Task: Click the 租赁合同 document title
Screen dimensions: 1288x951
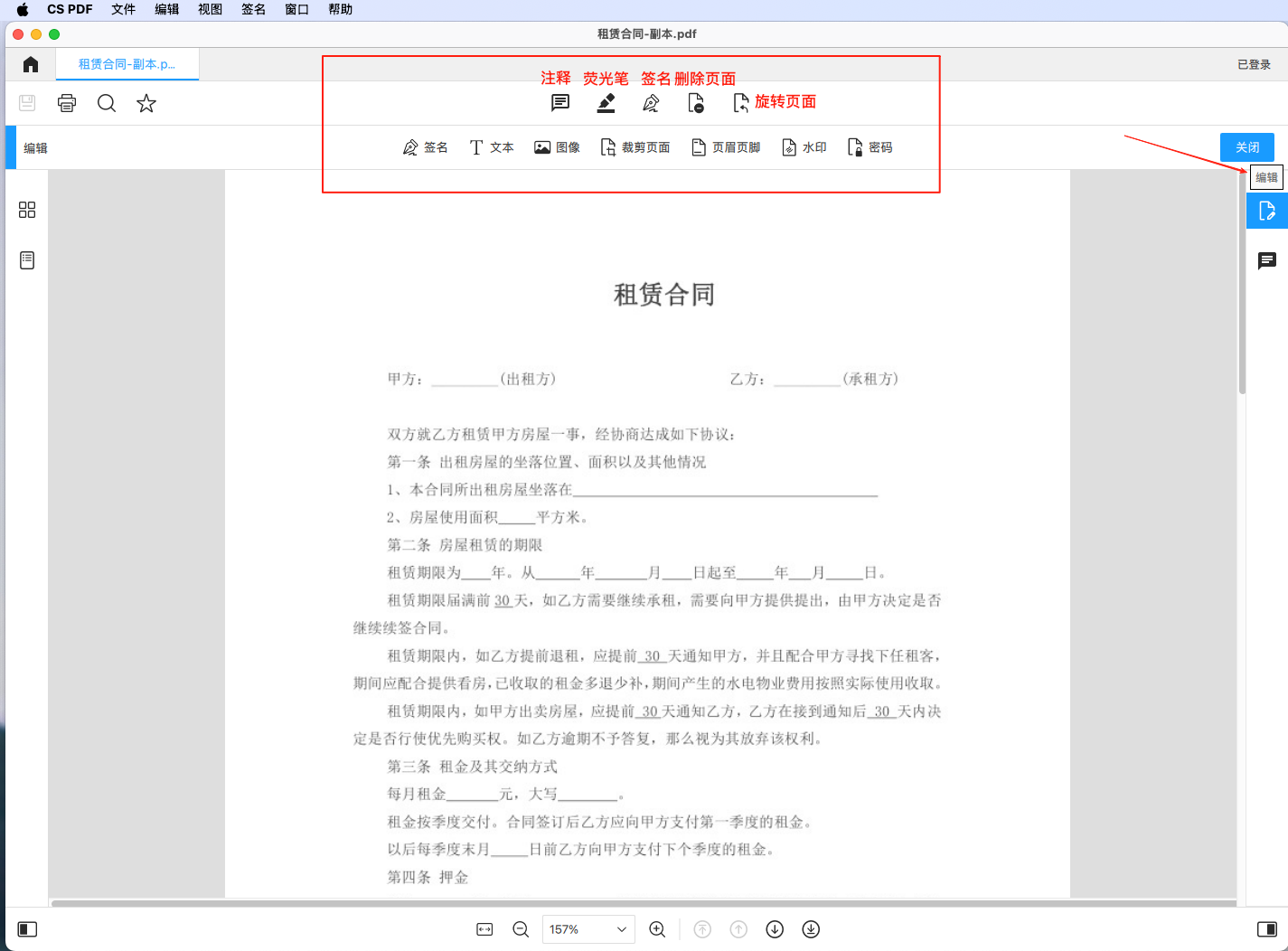Action: click(x=664, y=295)
